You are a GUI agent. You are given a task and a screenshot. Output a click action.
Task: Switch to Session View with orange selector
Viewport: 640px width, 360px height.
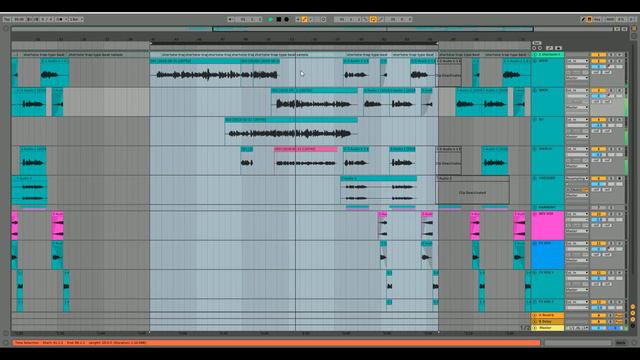pos(634,29)
